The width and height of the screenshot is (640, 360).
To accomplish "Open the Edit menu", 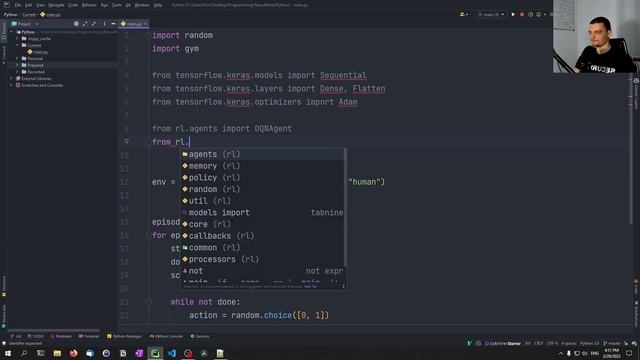I will point(29,5).
